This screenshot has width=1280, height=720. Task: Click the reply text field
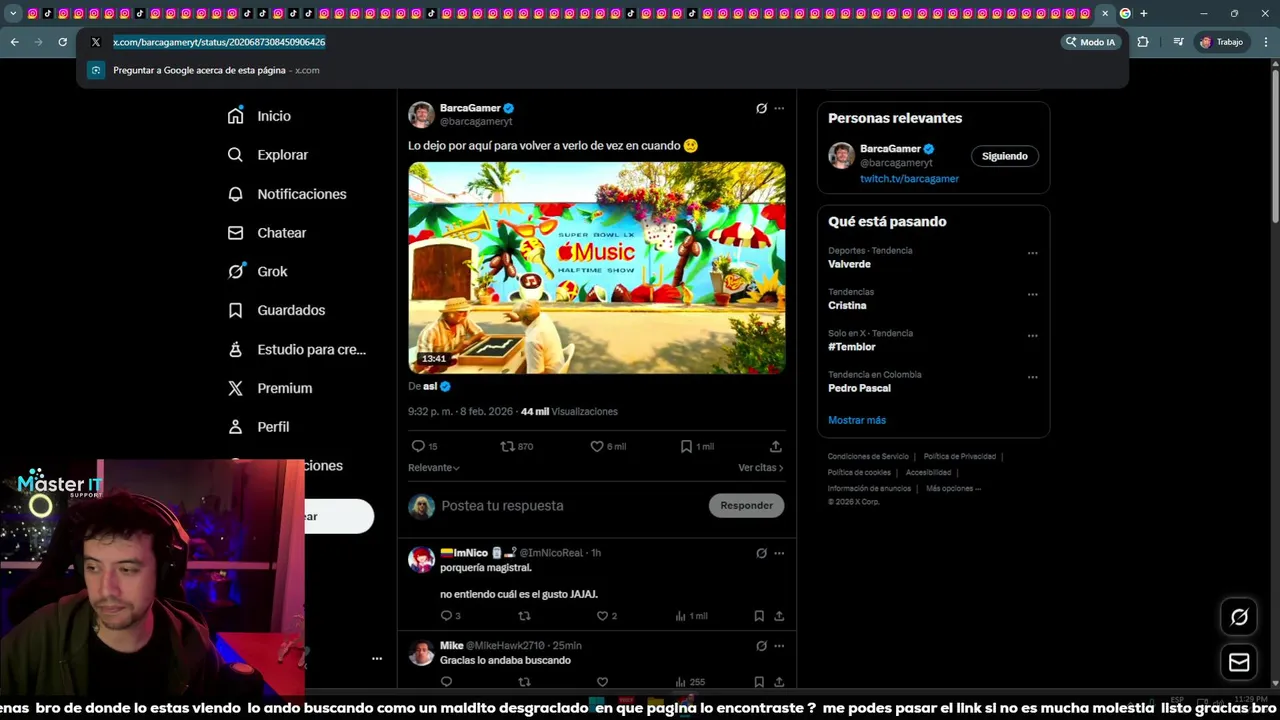[x=570, y=506]
